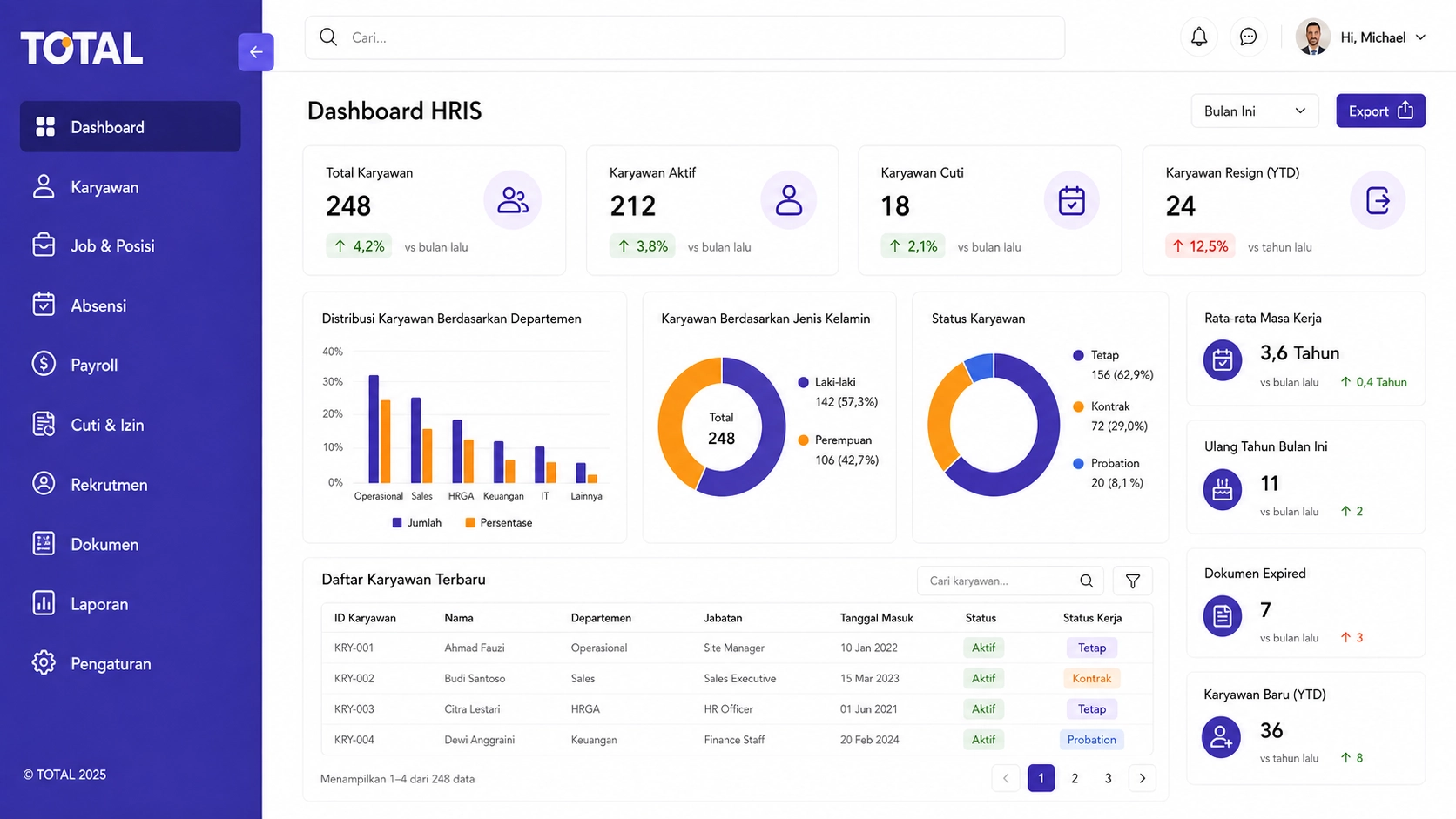This screenshot has height=819, width=1456.
Task: Open Job & Posisi menu item
Action: [131, 246]
